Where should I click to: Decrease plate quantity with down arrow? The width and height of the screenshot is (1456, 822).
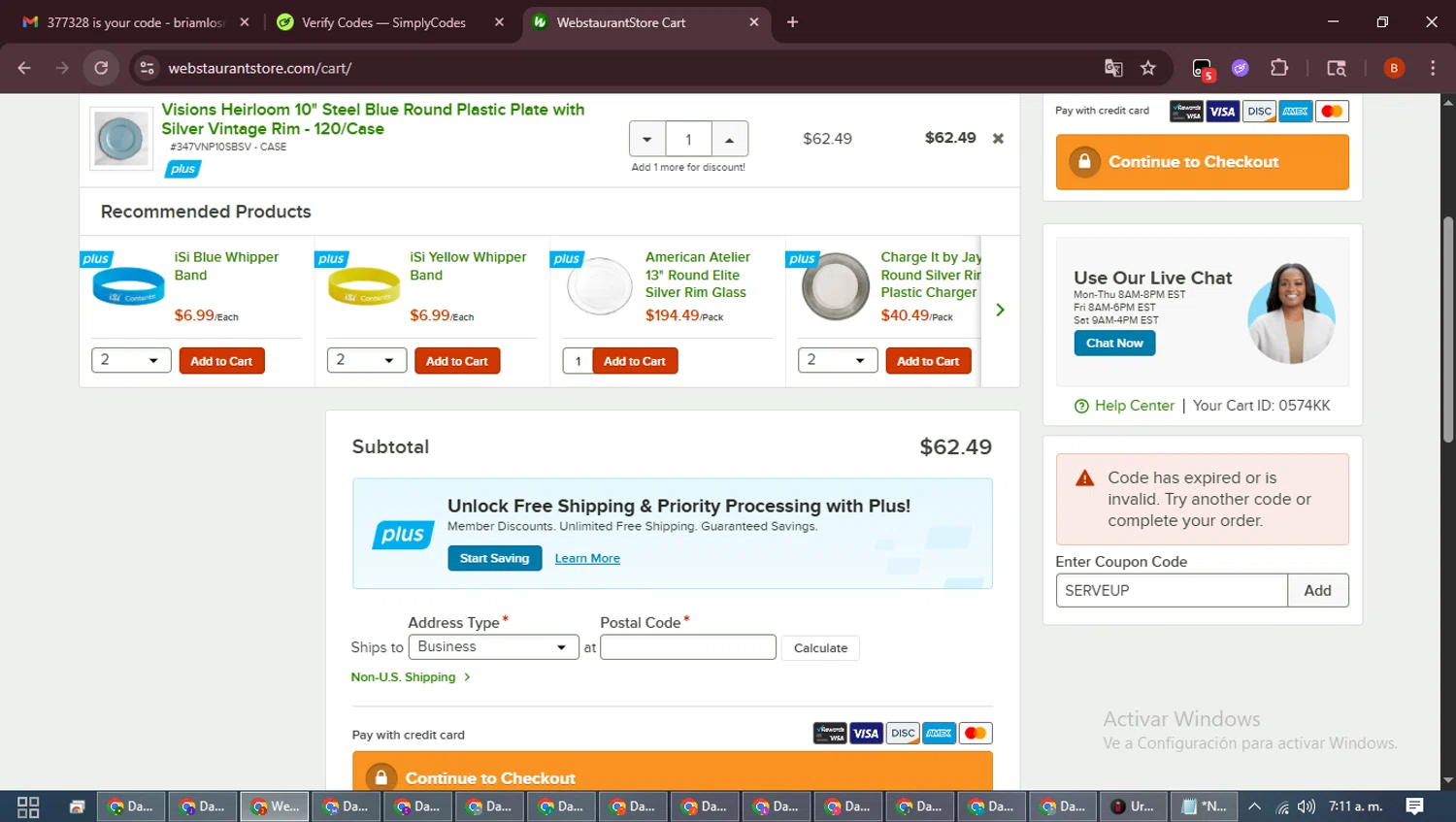(647, 140)
